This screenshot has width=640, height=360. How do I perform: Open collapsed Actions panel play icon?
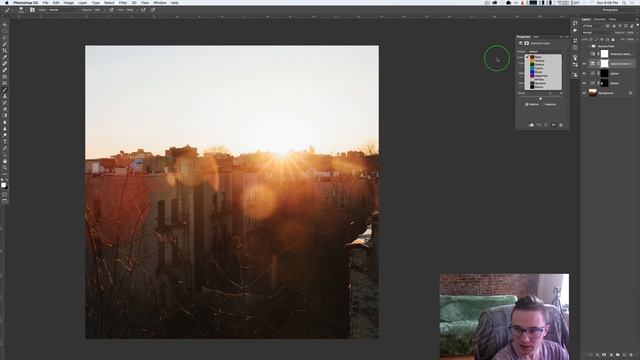click(x=575, y=30)
